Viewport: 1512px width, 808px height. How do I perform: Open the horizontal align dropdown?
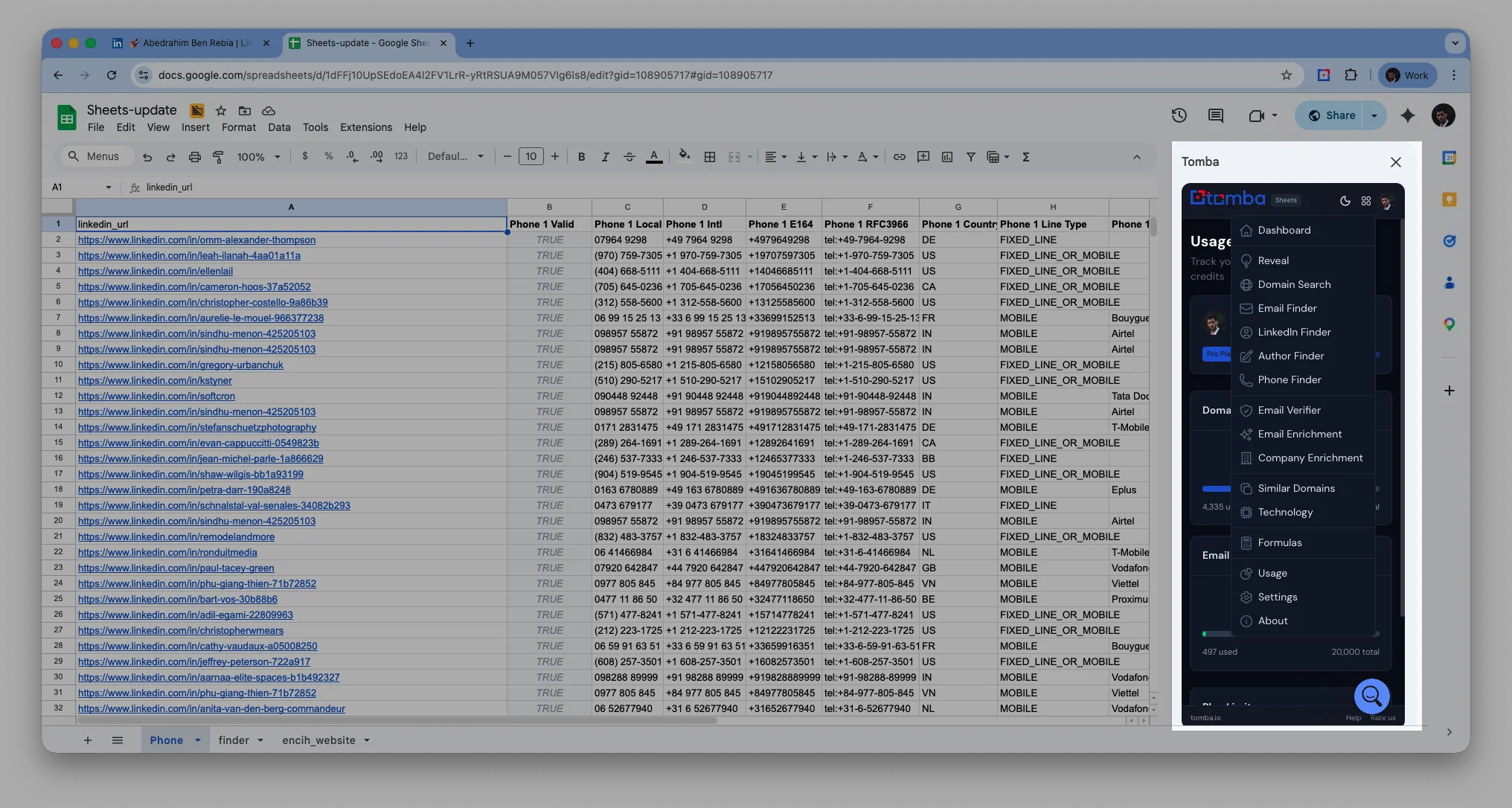[775, 157]
